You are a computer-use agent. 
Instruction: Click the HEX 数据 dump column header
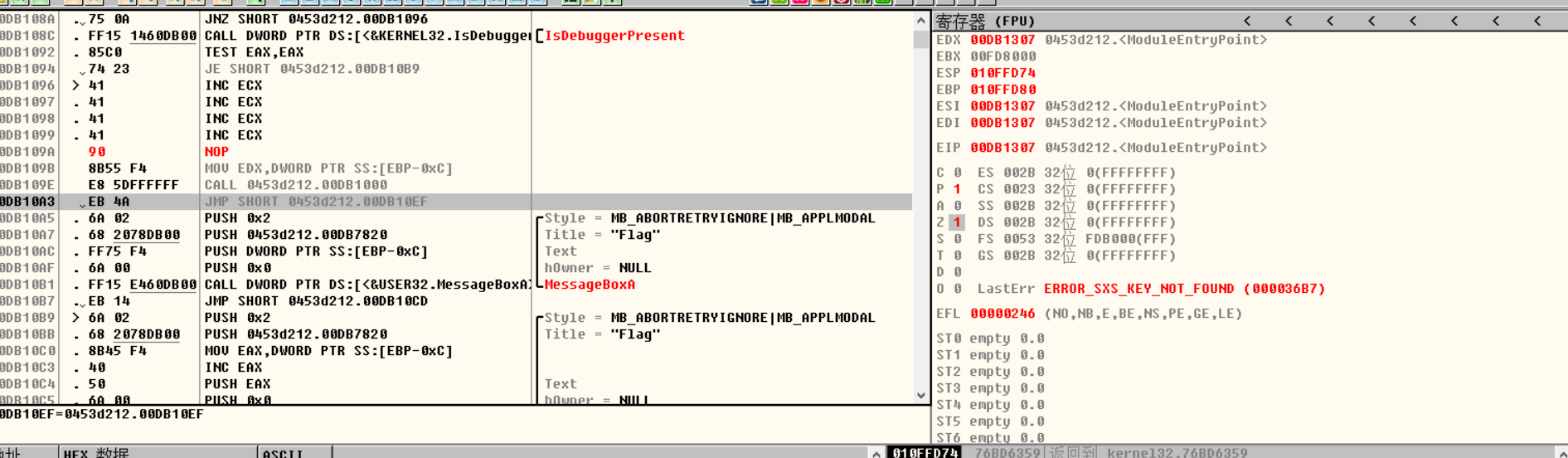point(158,452)
